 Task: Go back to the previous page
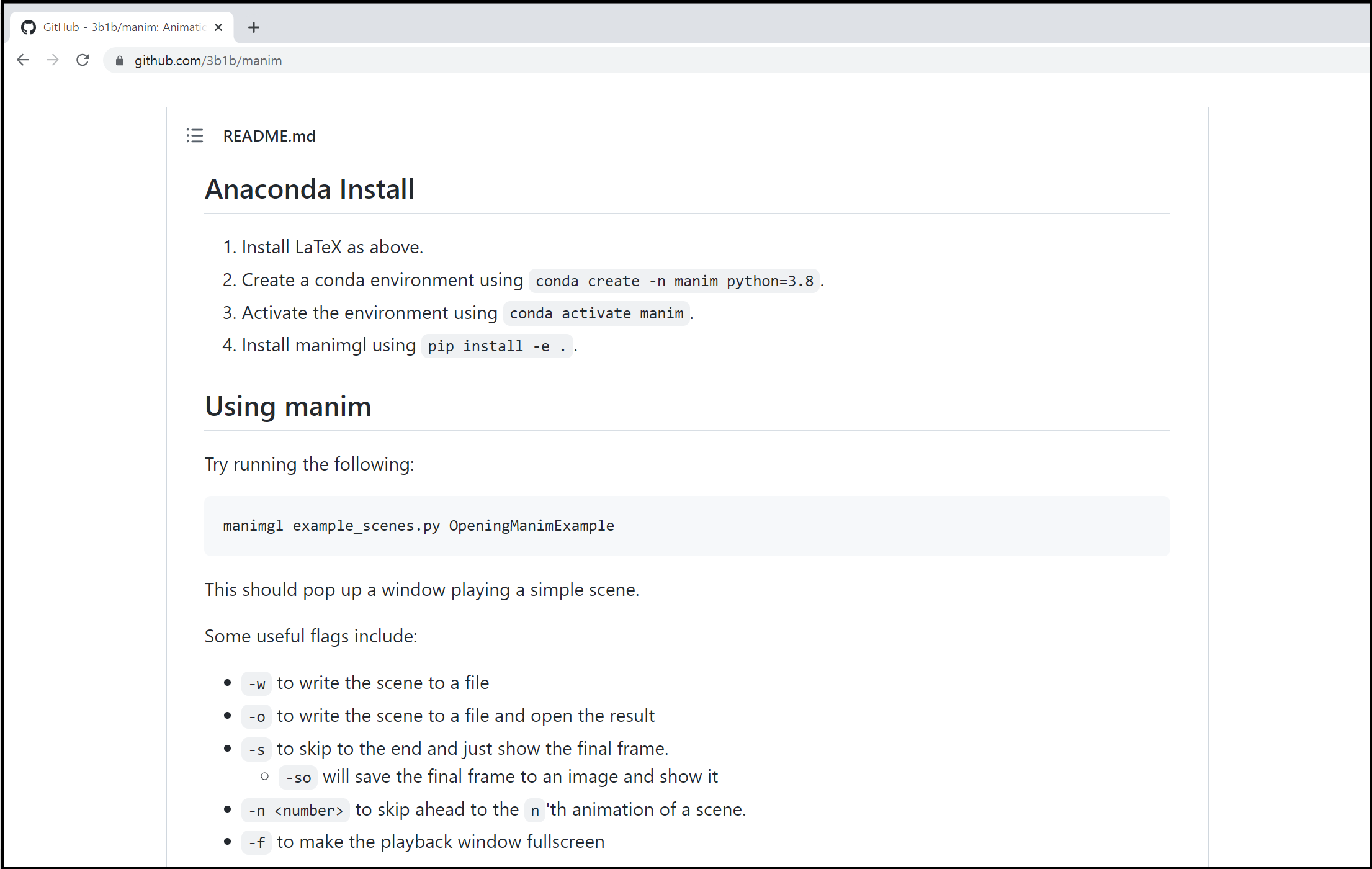coord(23,60)
